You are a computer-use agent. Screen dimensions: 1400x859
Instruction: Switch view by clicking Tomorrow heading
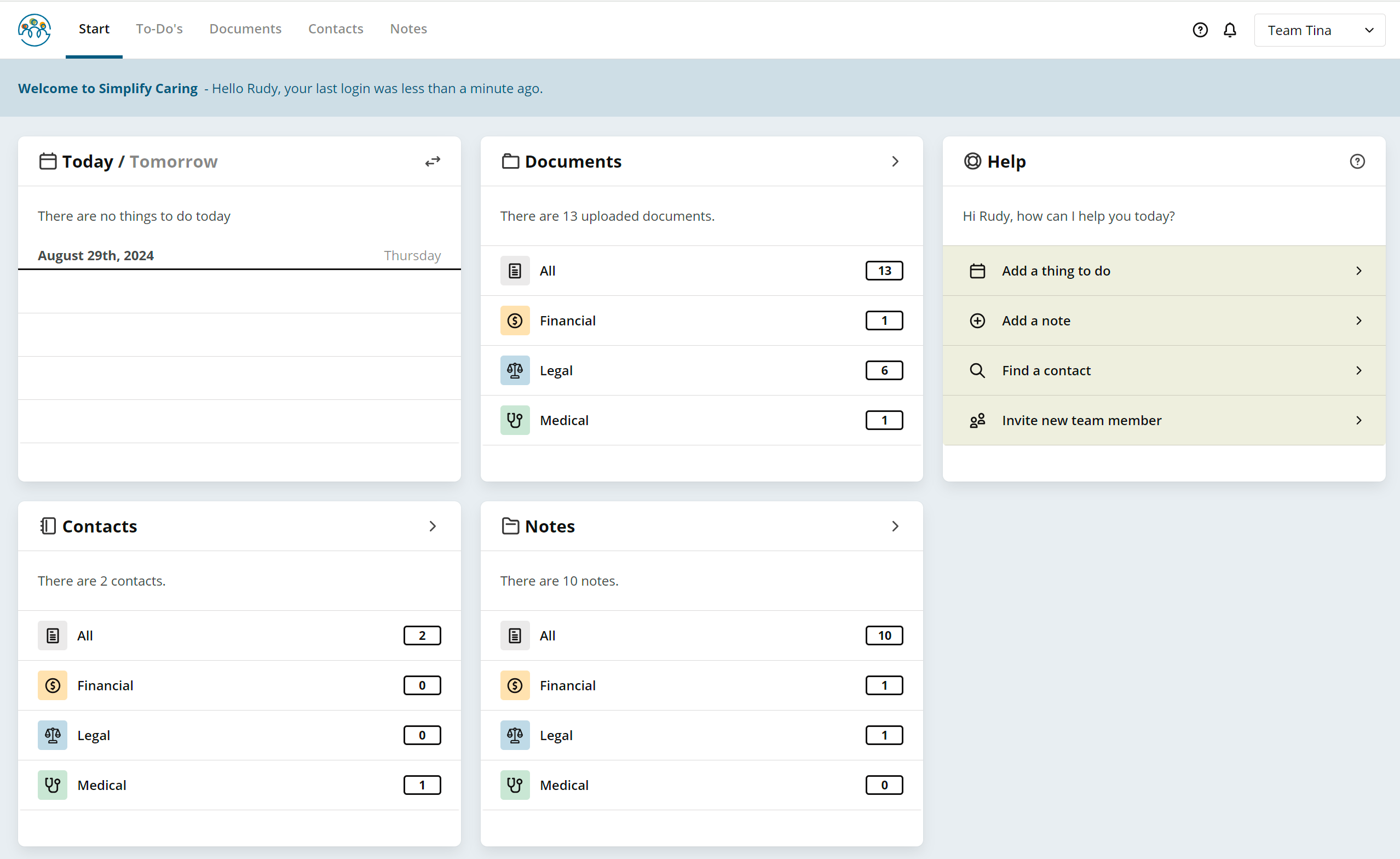[x=174, y=162]
